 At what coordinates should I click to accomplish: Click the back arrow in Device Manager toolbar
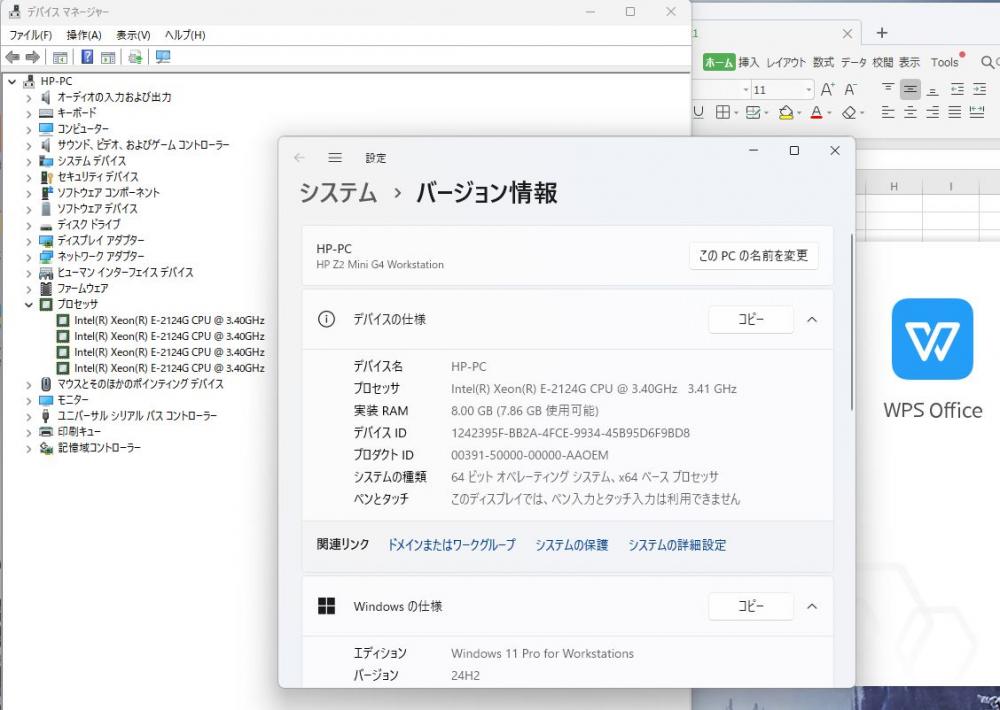point(12,57)
